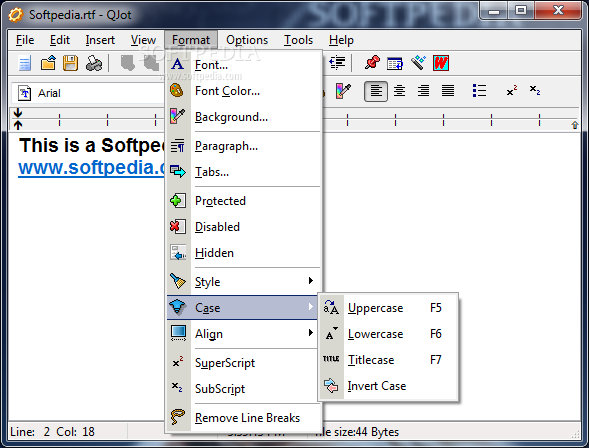Toggle center align in formatting toolbar
The height and width of the screenshot is (448, 589).
[x=399, y=91]
